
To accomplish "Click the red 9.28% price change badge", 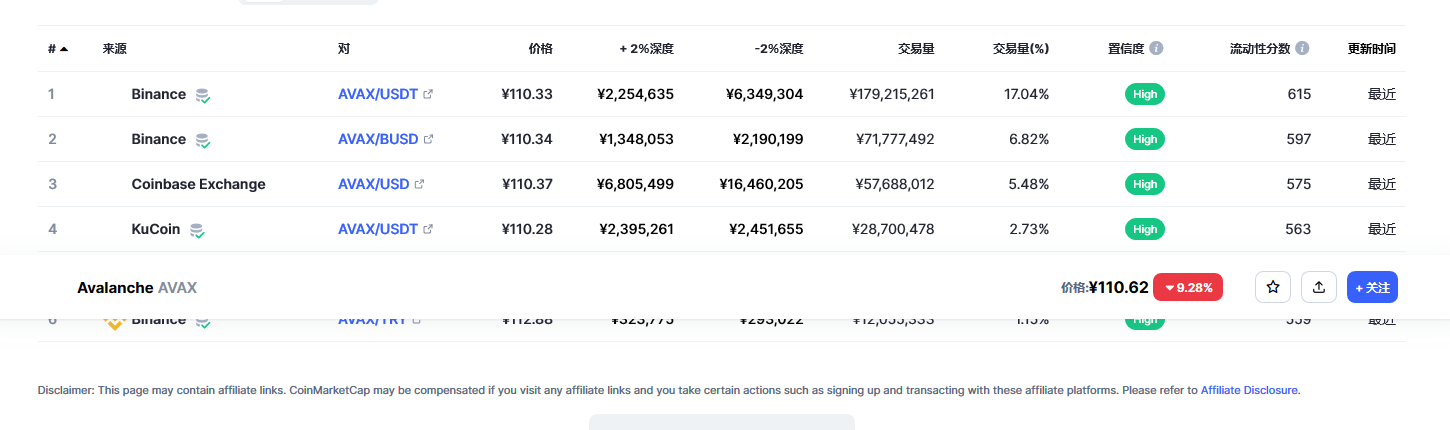I will pos(1188,287).
